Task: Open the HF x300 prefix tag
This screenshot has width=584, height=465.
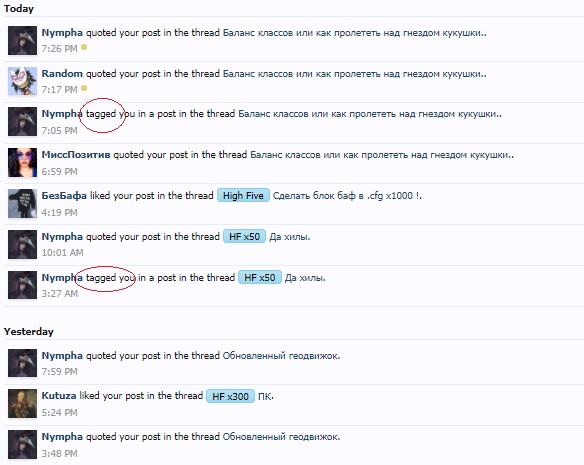Action: point(230,396)
